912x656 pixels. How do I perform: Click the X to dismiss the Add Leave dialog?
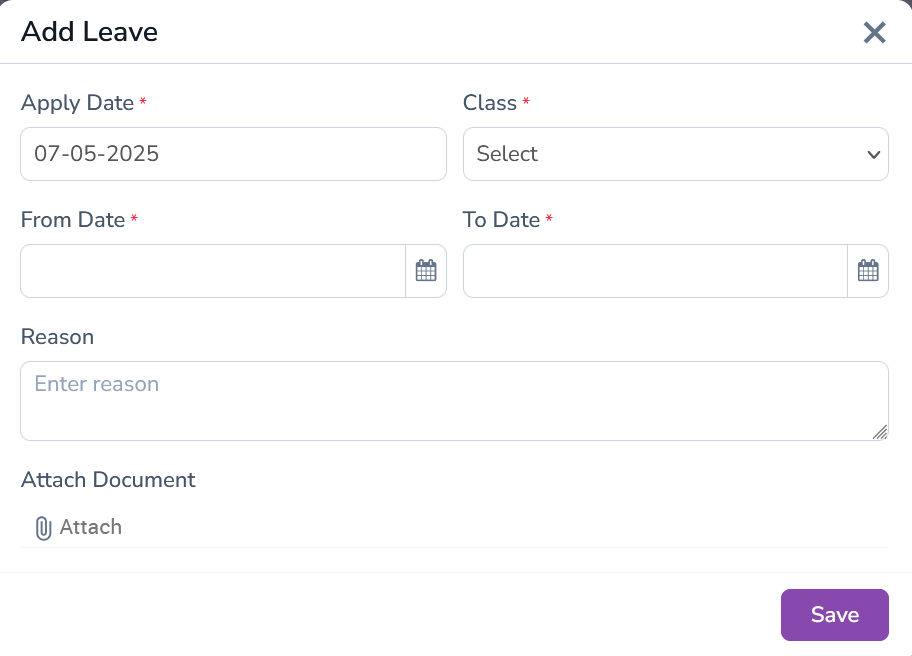point(874,32)
